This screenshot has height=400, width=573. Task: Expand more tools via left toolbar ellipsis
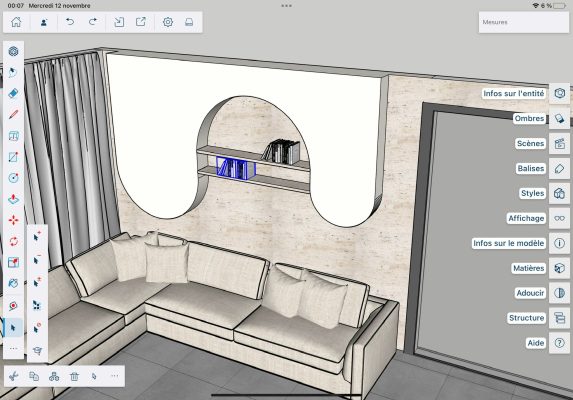(x=14, y=348)
